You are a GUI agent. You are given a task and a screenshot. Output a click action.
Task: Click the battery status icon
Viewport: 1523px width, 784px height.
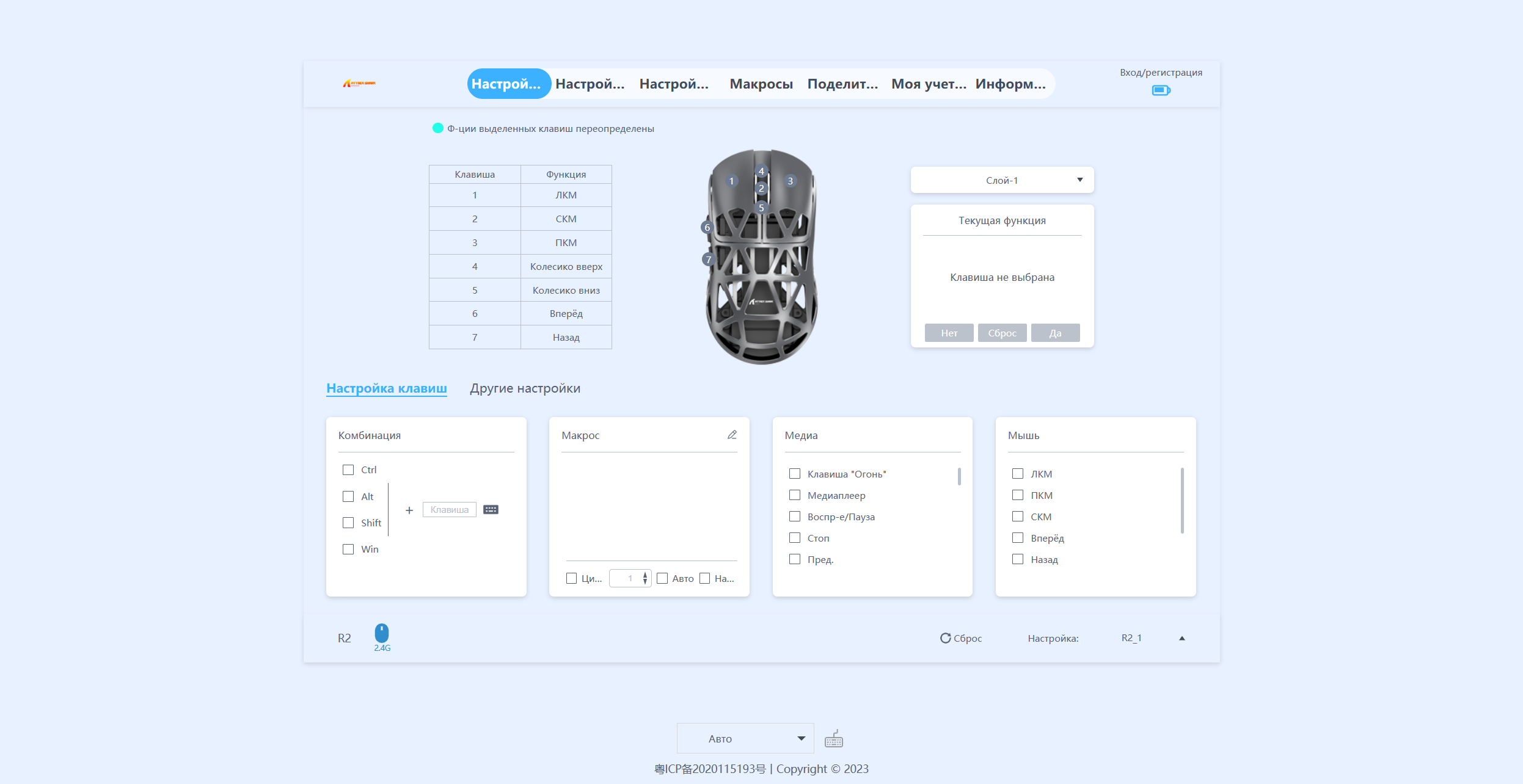(1161, 90)
